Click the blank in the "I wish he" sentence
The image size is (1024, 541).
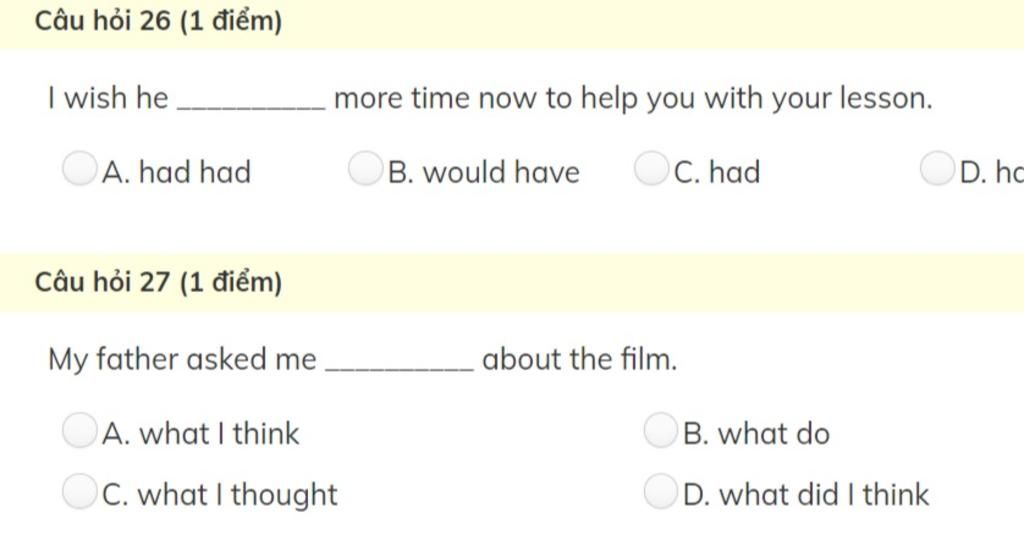250,102
